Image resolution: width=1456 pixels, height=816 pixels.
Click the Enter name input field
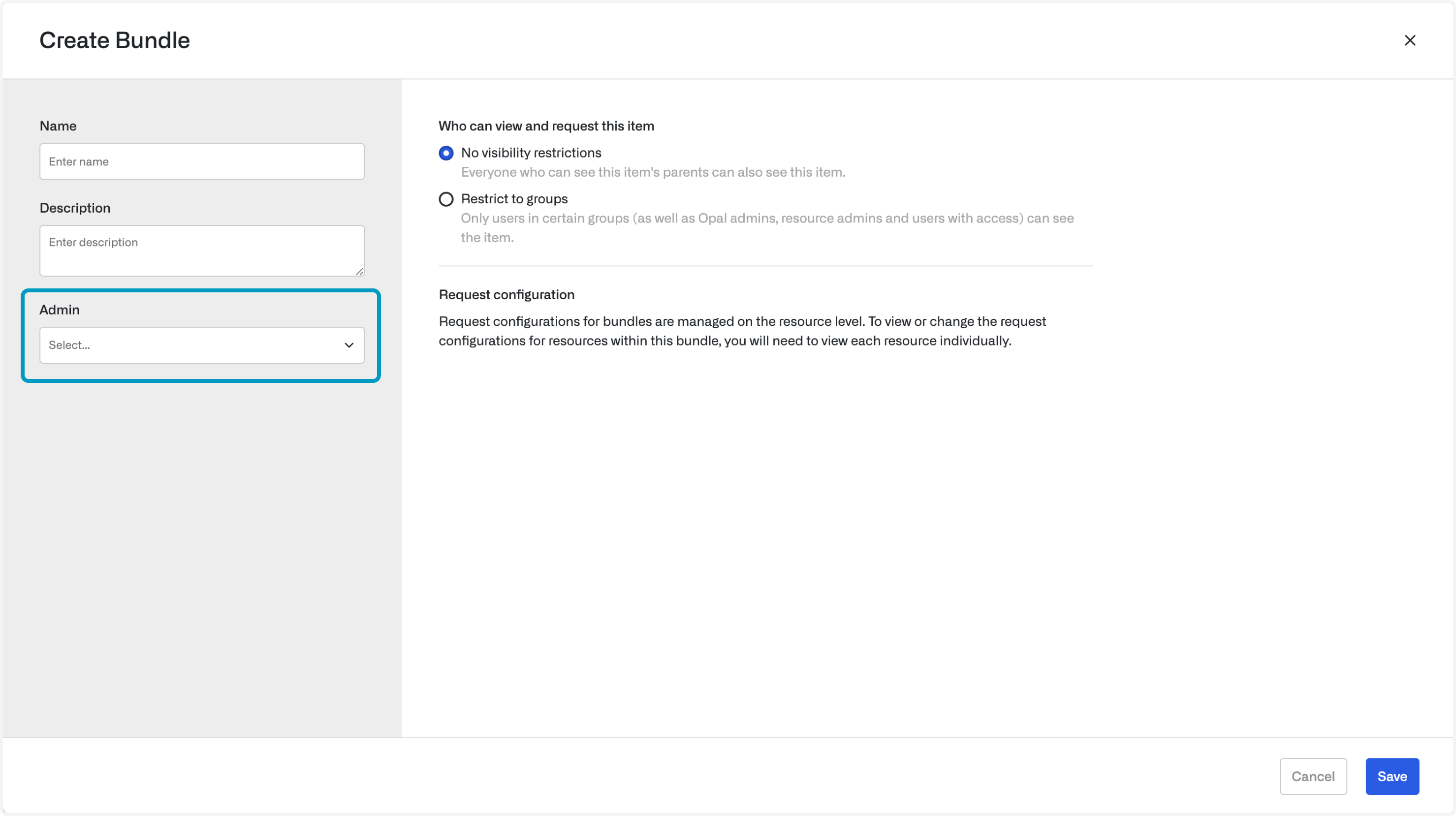point(202,161)
